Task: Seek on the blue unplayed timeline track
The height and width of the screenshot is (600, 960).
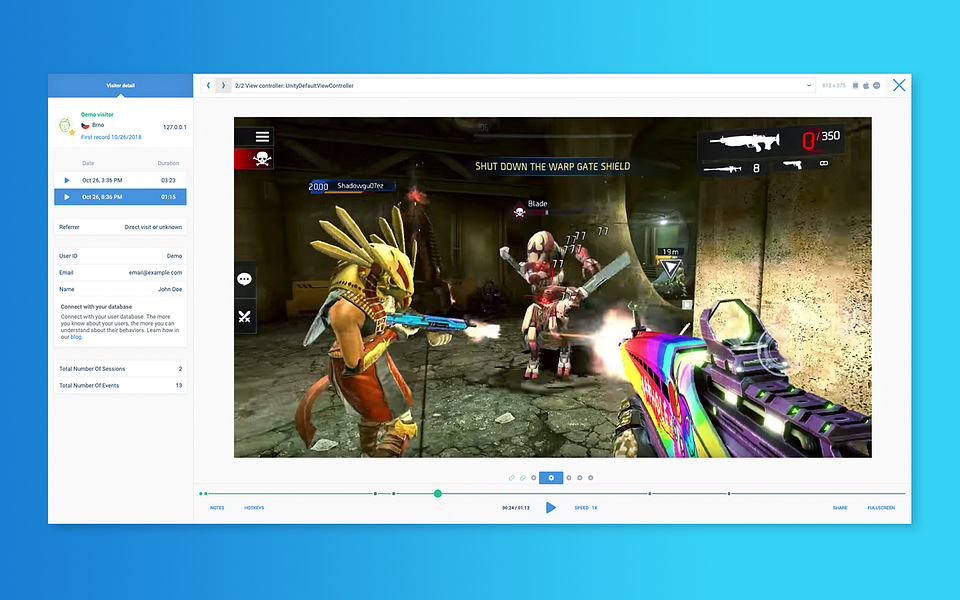Action: 672,493
